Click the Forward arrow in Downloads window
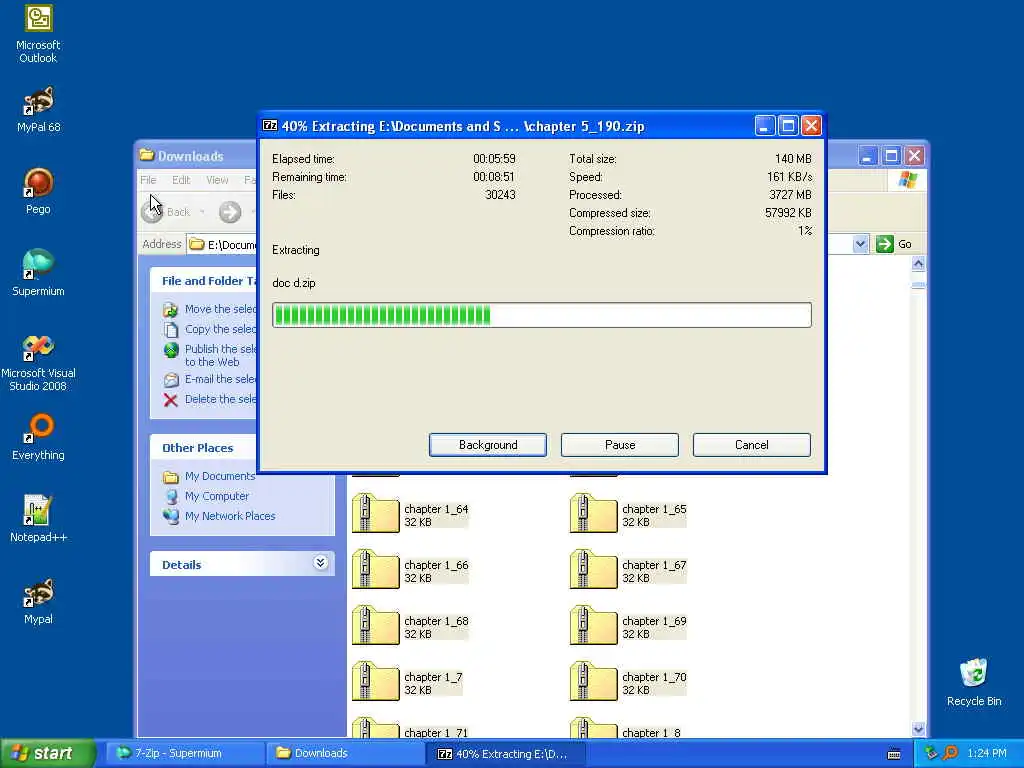Viewport: 1024px width, 768px height. 230,212
